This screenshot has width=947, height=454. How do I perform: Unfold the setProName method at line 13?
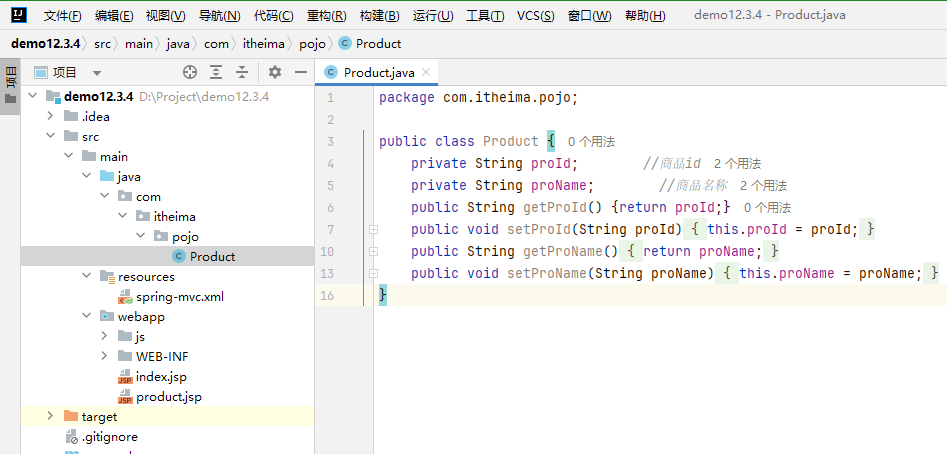pos(373,273)
